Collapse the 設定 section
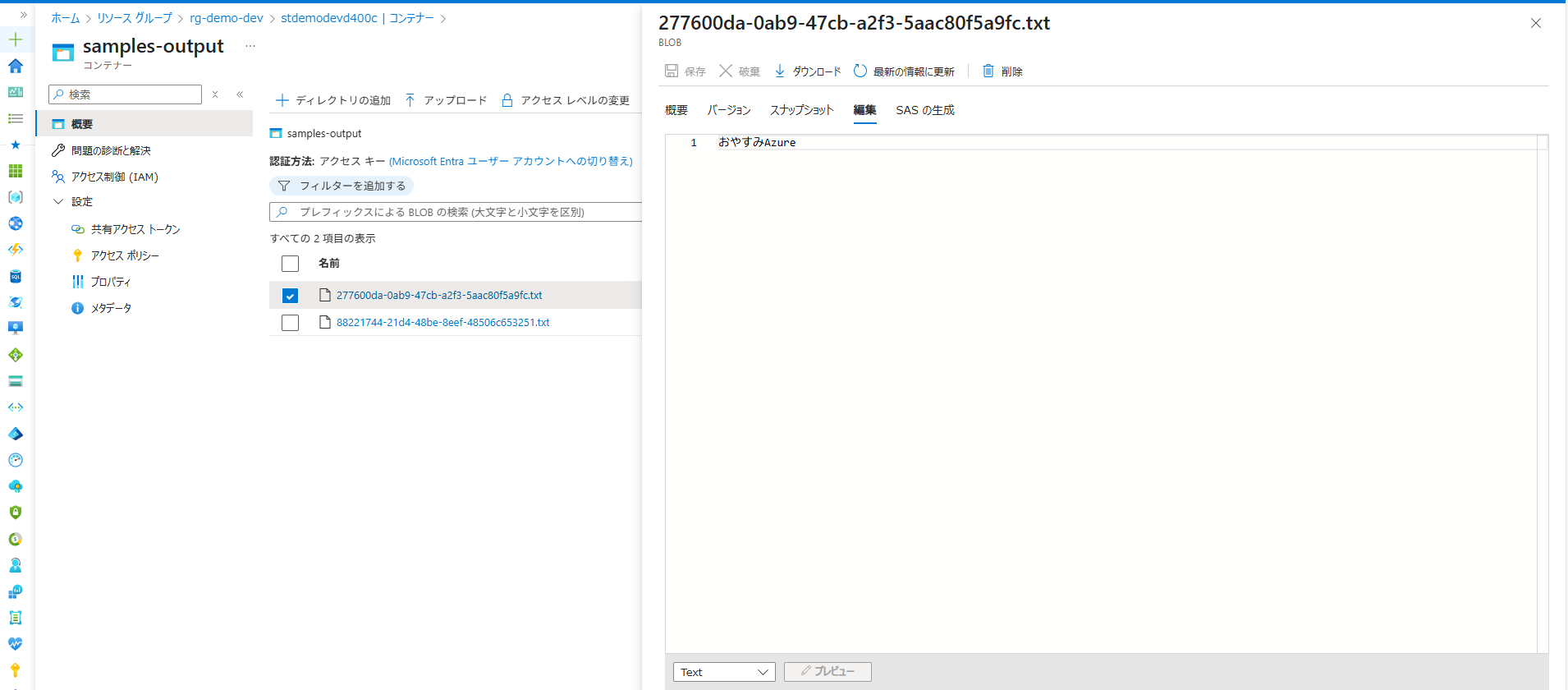 pos(58,201)
